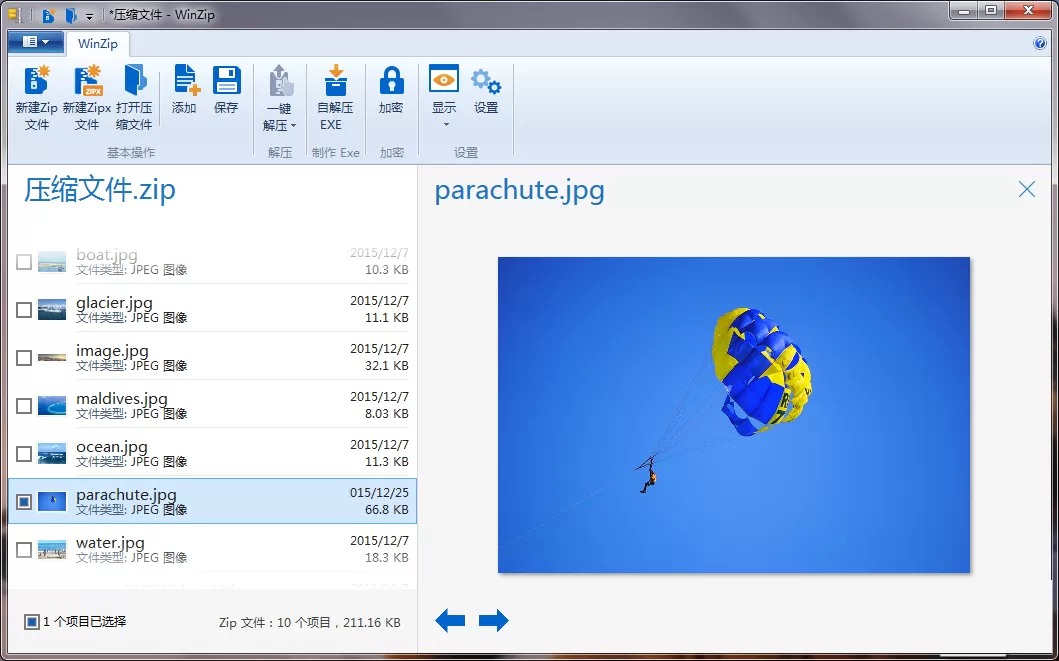This screenshot has height=661, width=1059.
Task: Click quick access open file icon in title bar
Action: 70,15
